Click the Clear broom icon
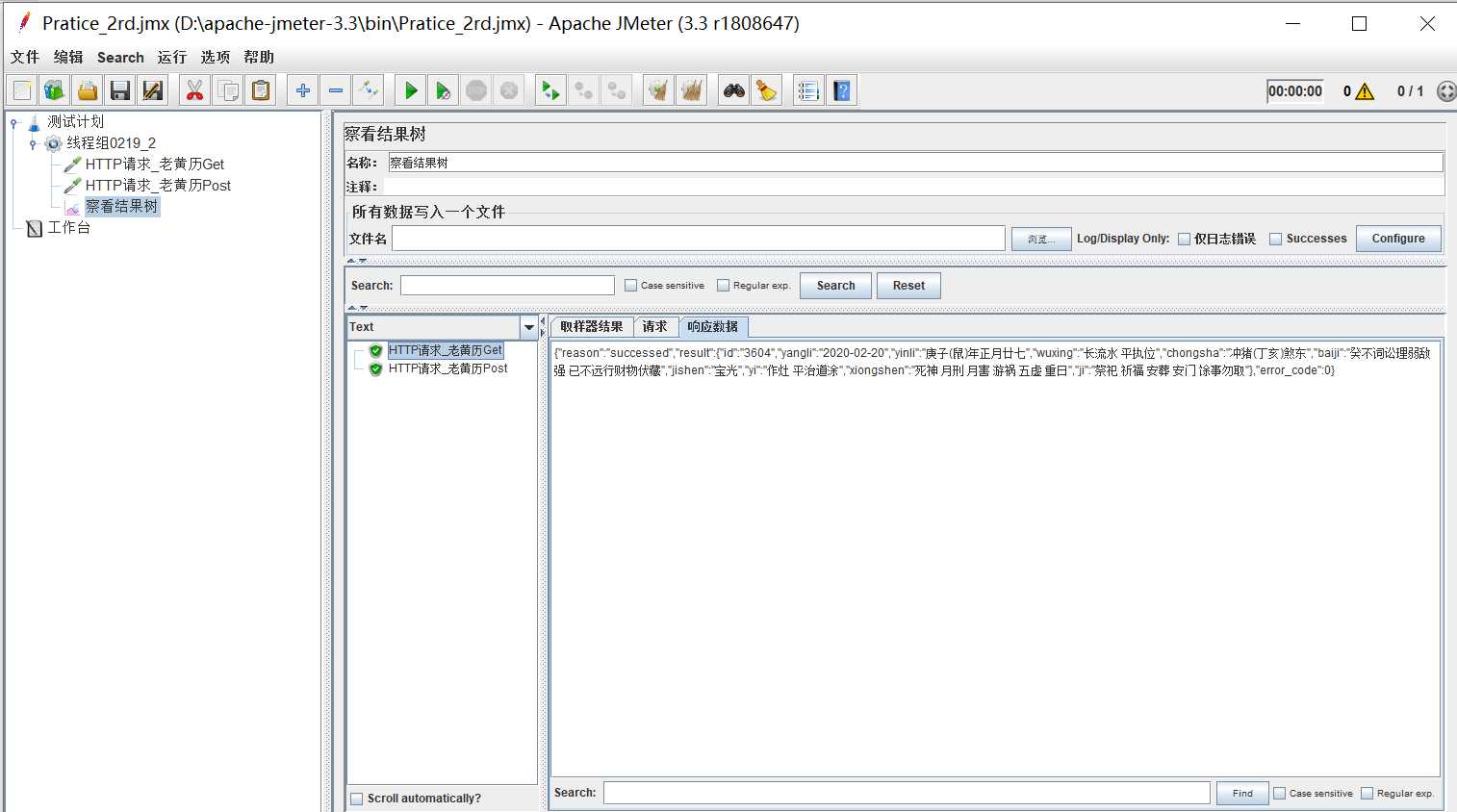Viewport: 1457px width, 812px height. [658, 90]
